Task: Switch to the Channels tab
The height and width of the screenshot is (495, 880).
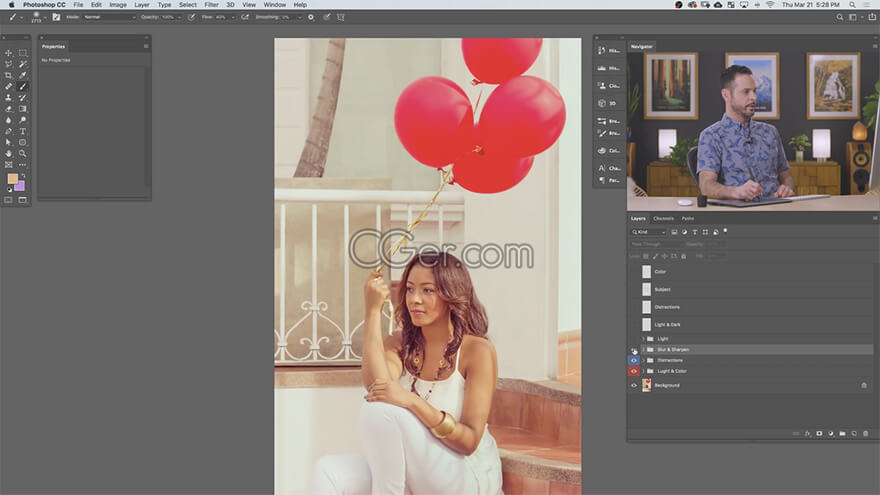Action: click(x=663, y=218)
